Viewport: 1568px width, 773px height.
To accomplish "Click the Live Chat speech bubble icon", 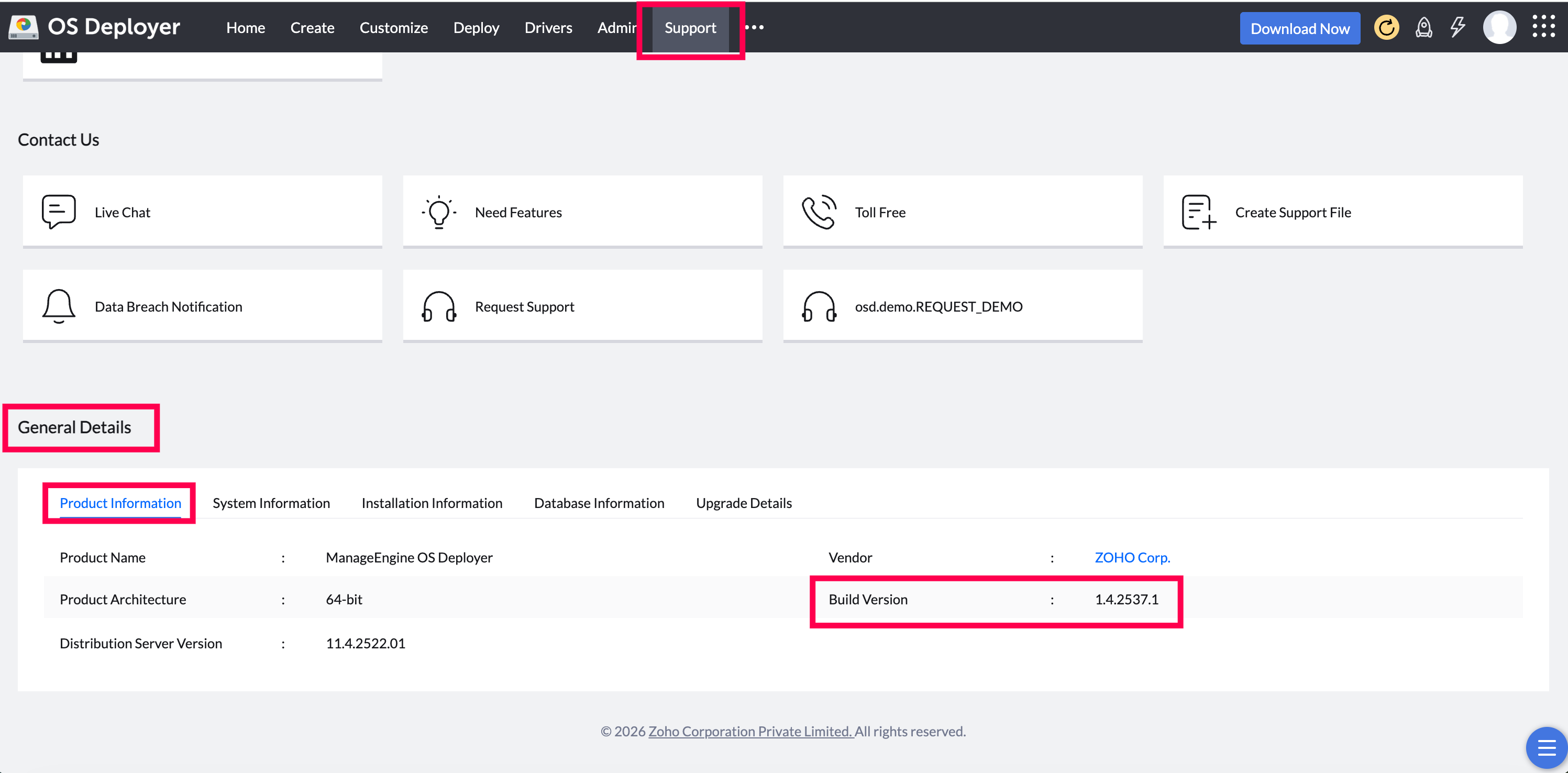I will [x=59, y=212].
